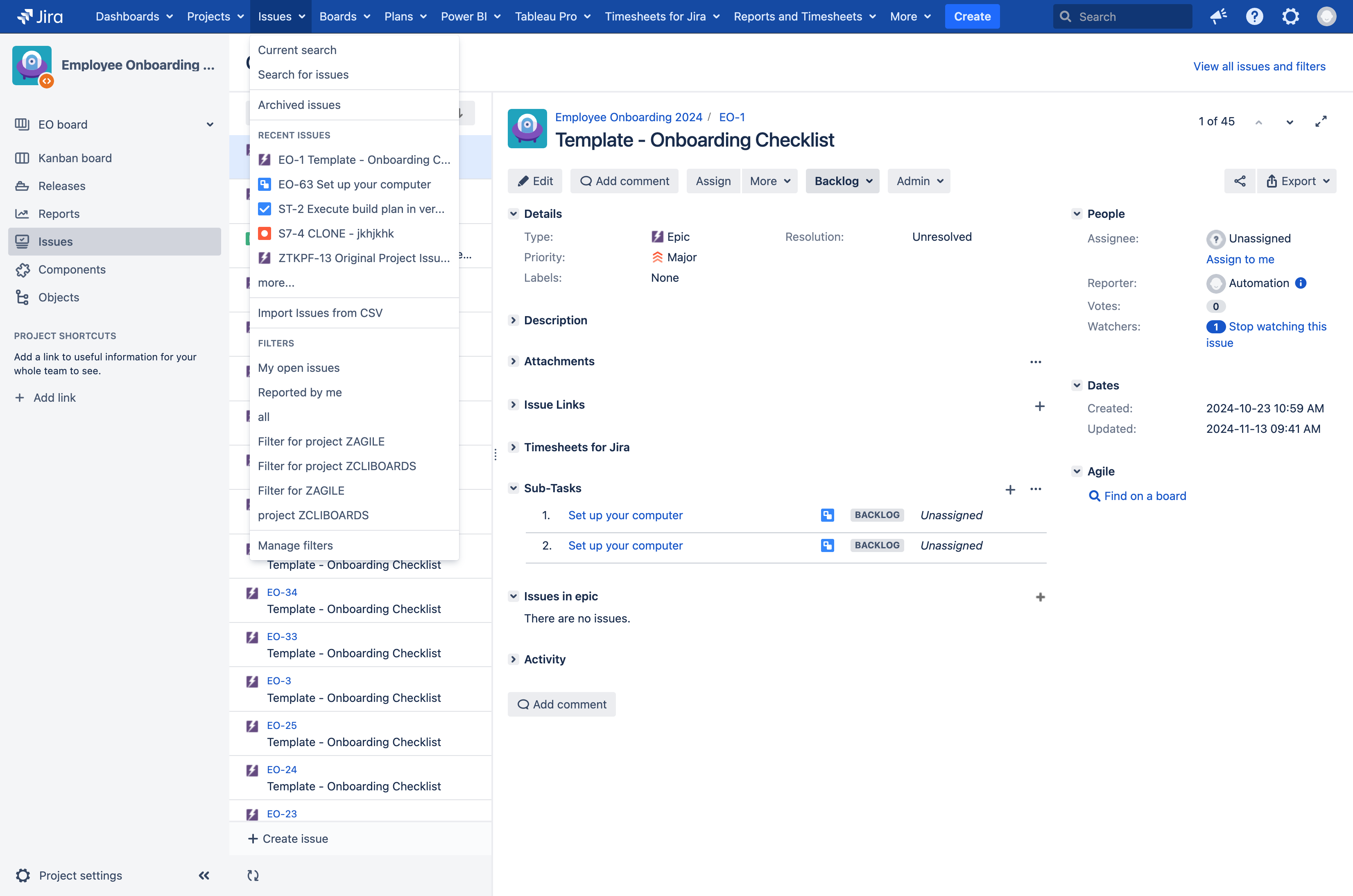Select Import Issues from CSV
This screenshot has height=896, width=1353.
[x=354, y=313]
